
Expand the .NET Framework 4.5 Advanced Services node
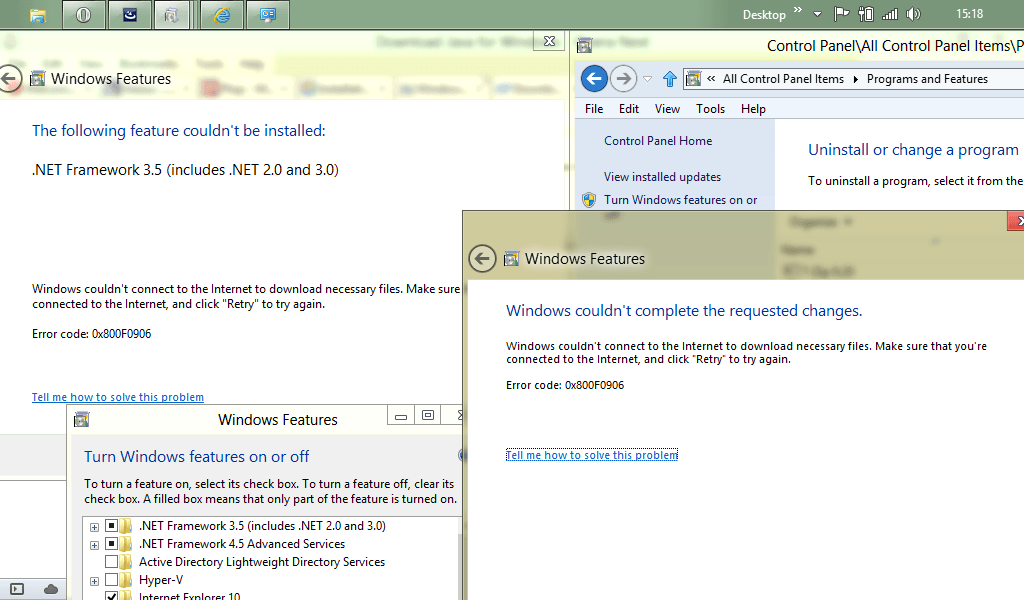click(x=95, y=545)
